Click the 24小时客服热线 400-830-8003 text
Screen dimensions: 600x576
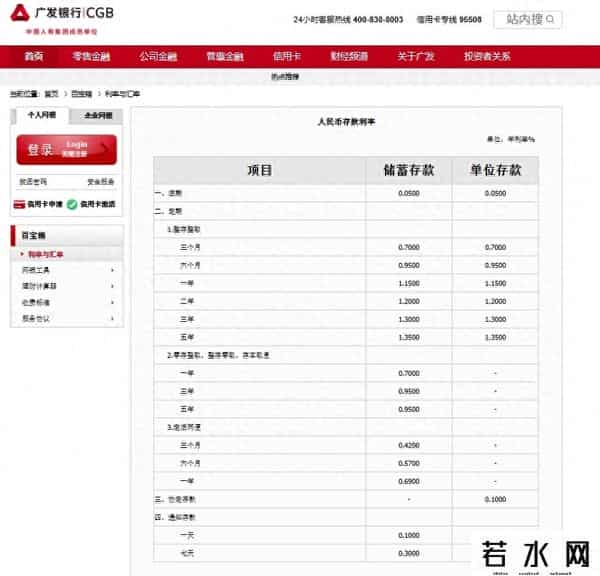(x=348, y=20)
